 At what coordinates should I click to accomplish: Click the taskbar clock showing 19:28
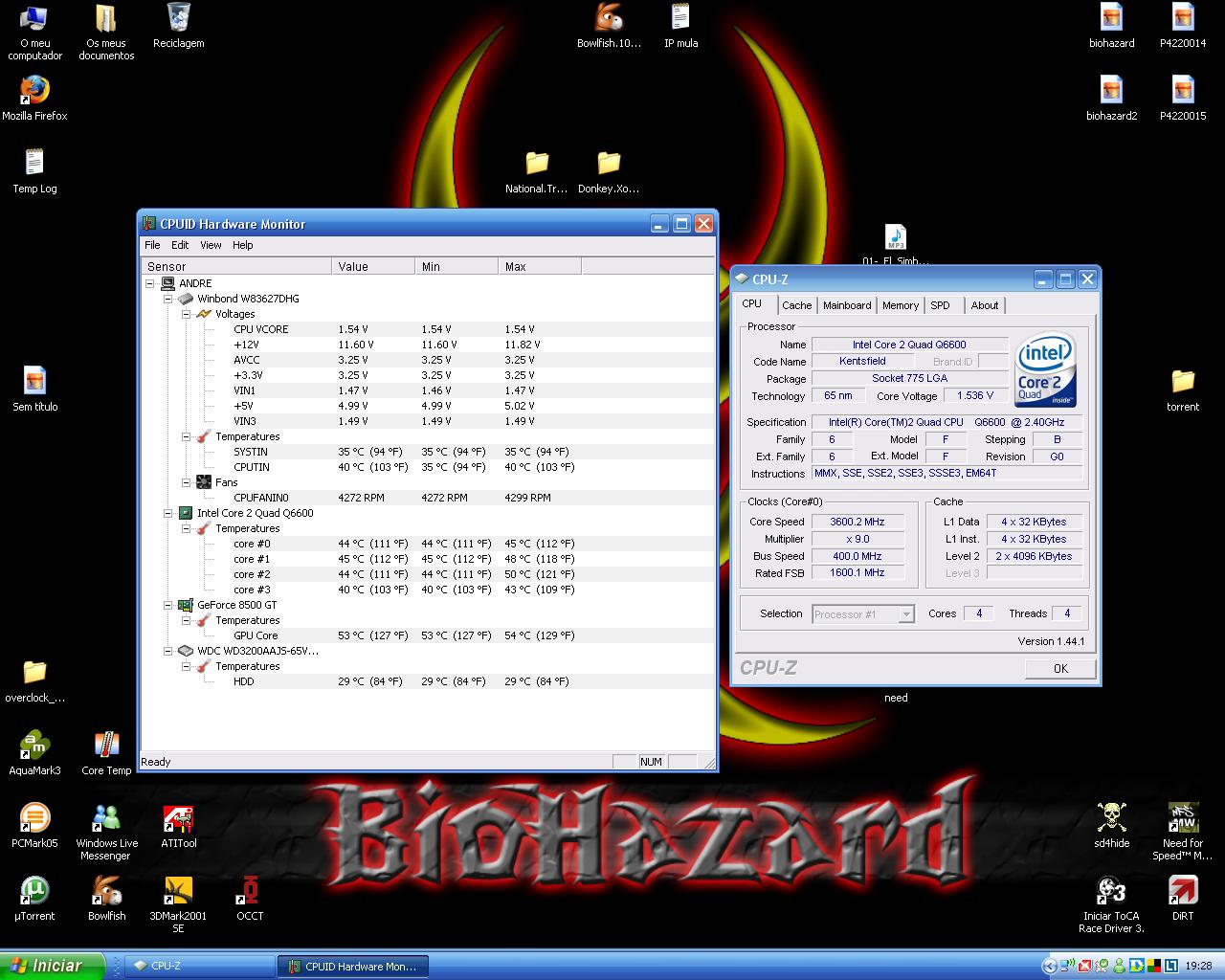[1198, 967]
